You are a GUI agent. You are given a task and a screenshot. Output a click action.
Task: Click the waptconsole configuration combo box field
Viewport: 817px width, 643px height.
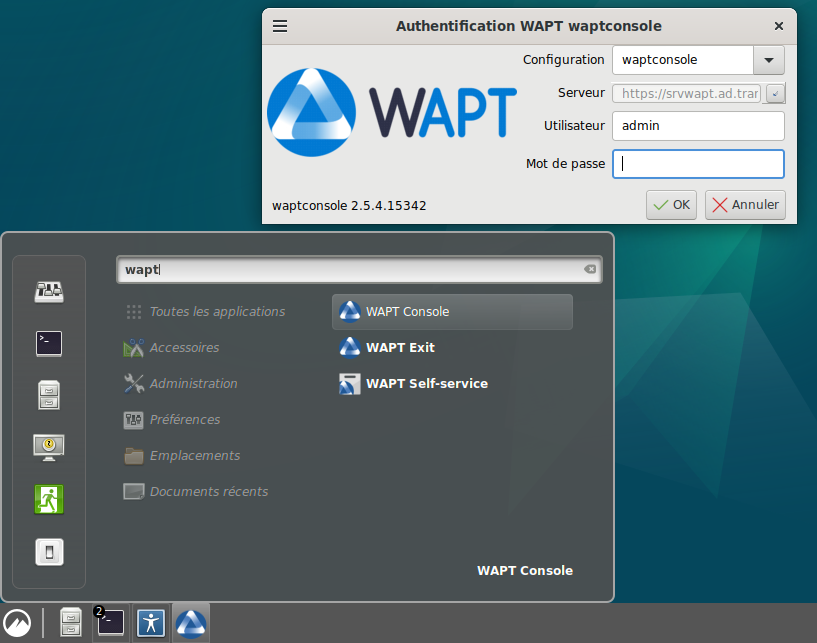click(683, 60)
